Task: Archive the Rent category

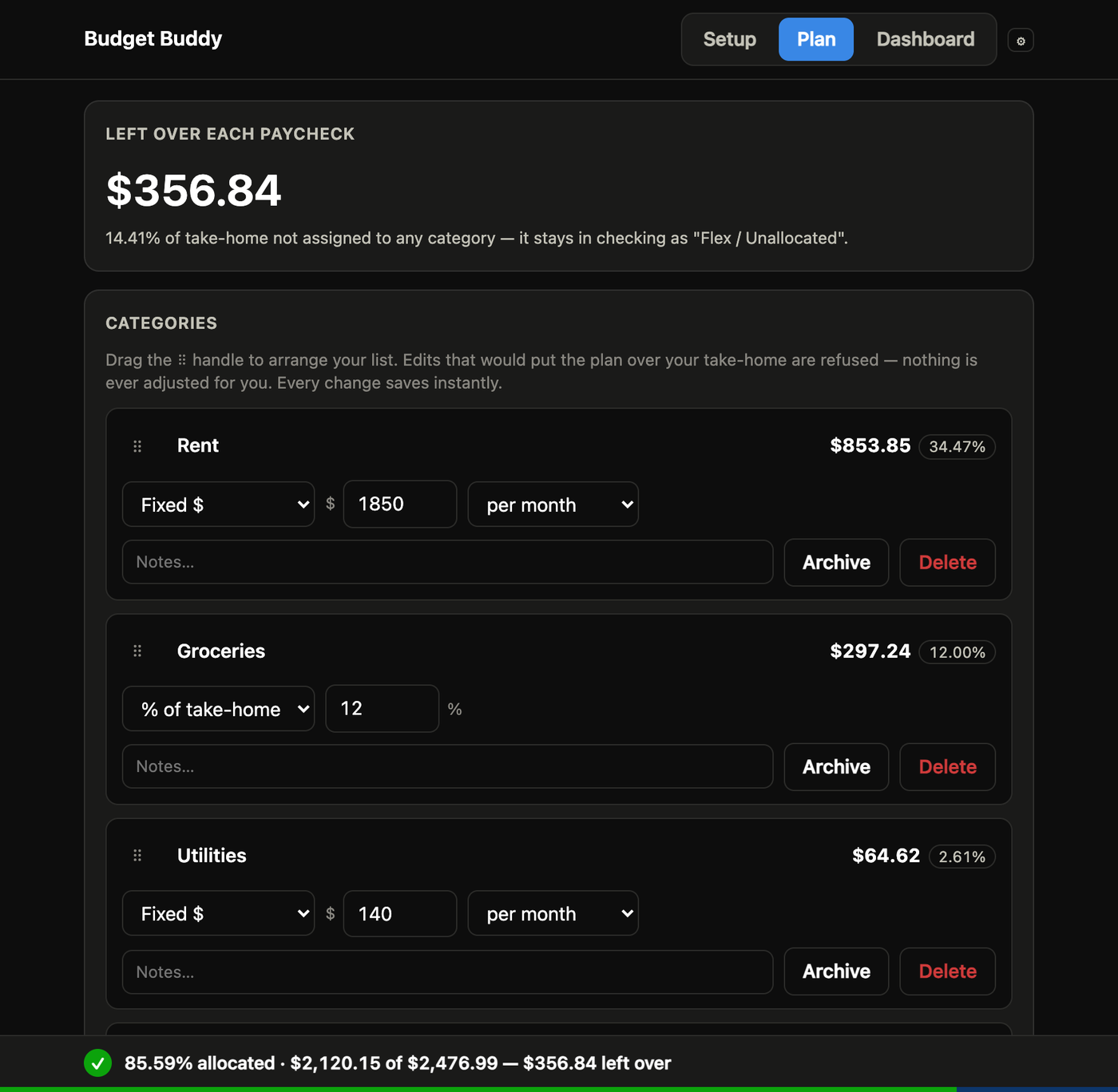Action: tap(836, 563)
